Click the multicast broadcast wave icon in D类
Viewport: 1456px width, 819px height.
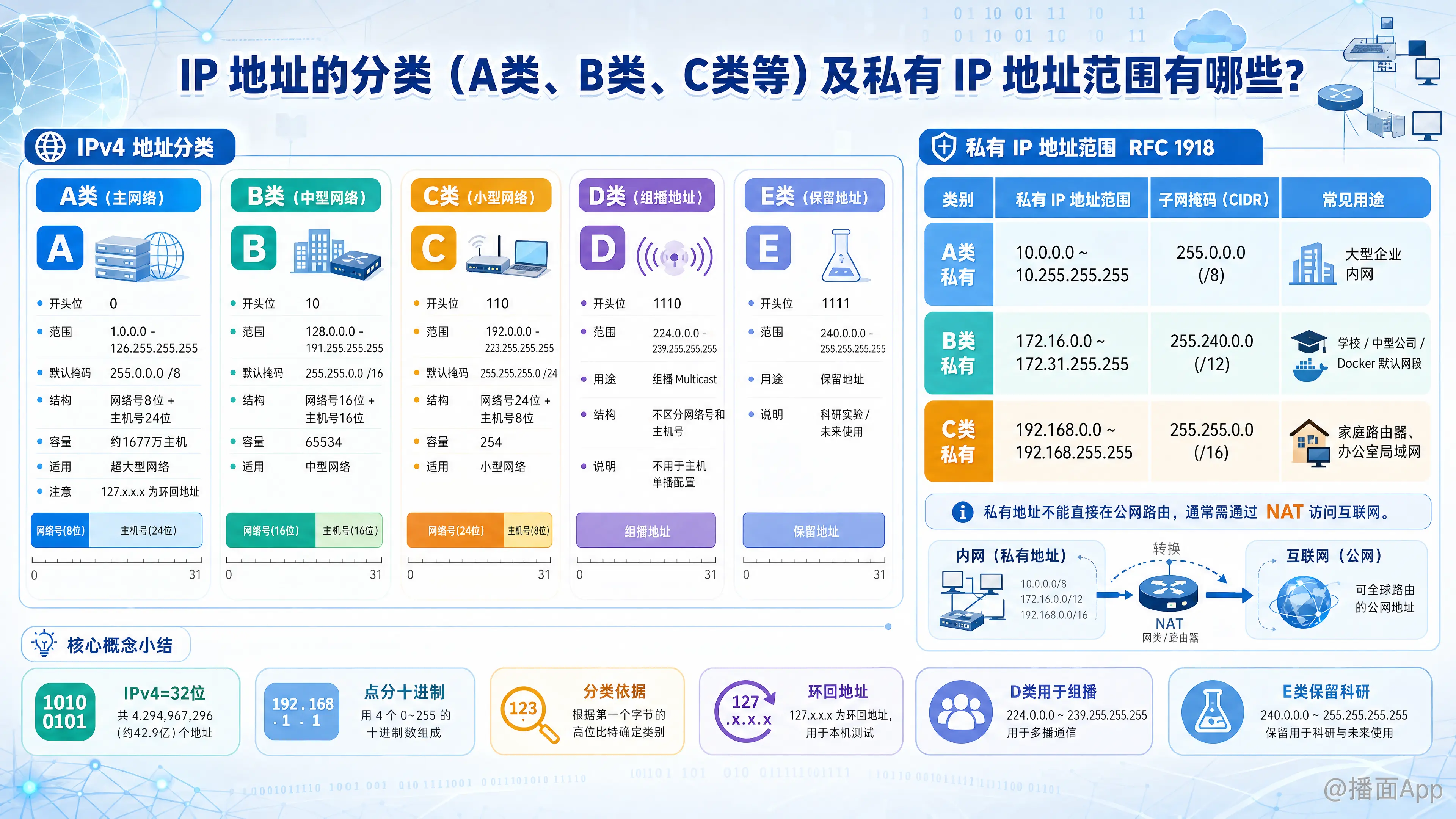tap(674, 257)
